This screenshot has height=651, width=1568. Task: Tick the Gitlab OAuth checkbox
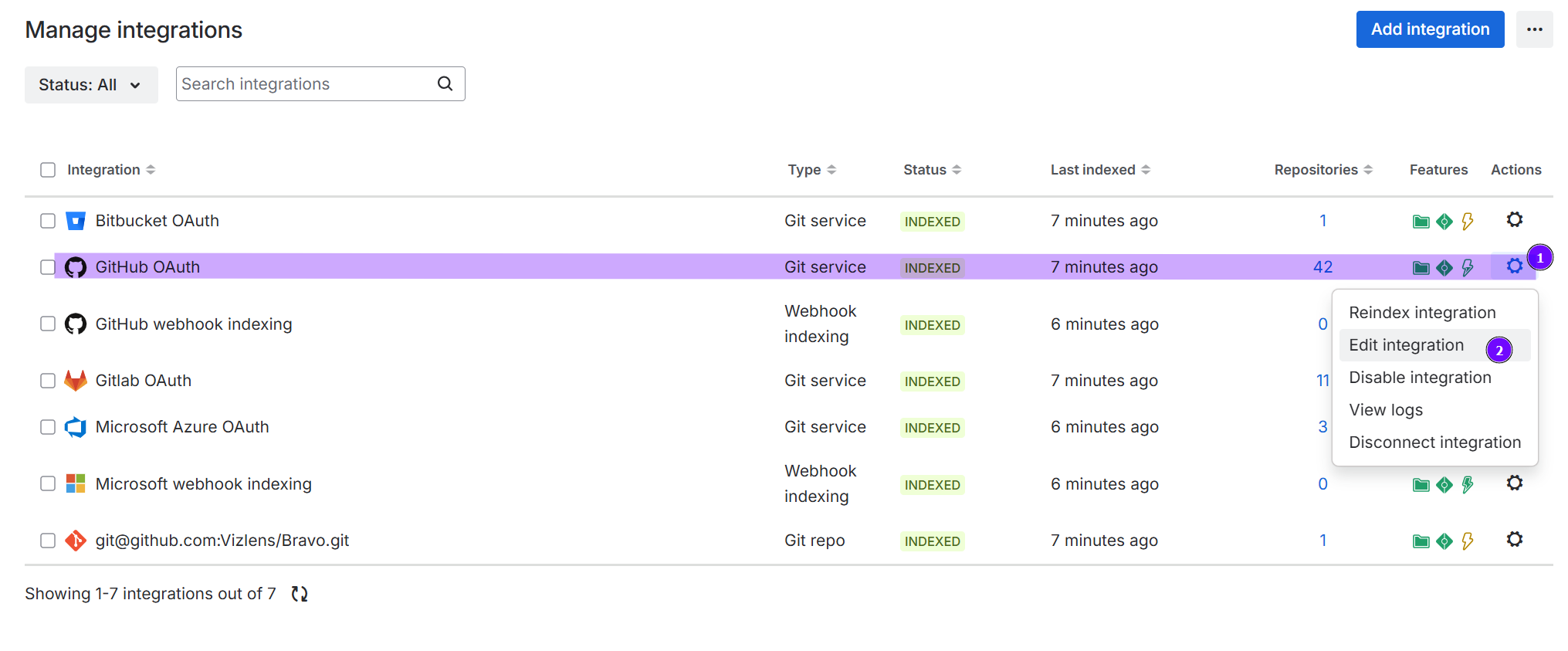tap(48, 381)
